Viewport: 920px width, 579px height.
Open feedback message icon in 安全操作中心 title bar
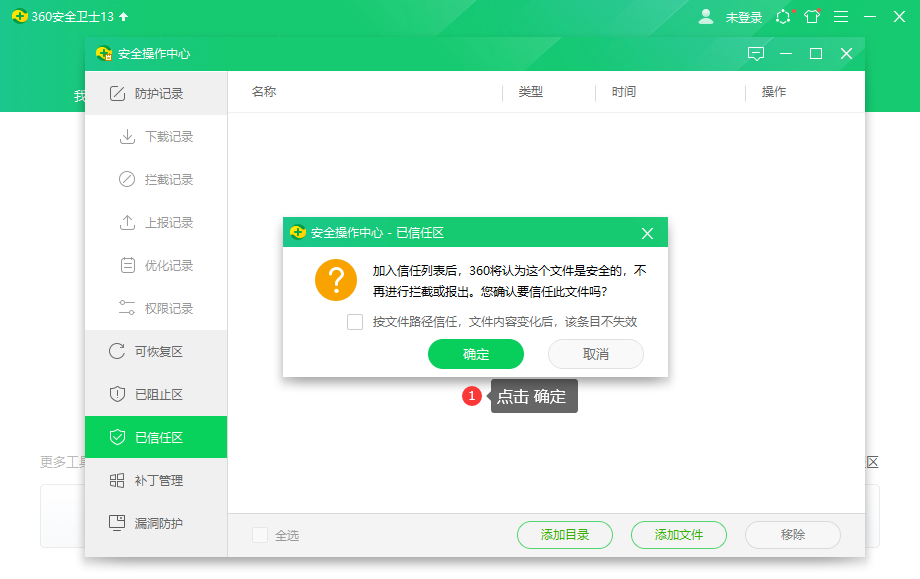756,54
